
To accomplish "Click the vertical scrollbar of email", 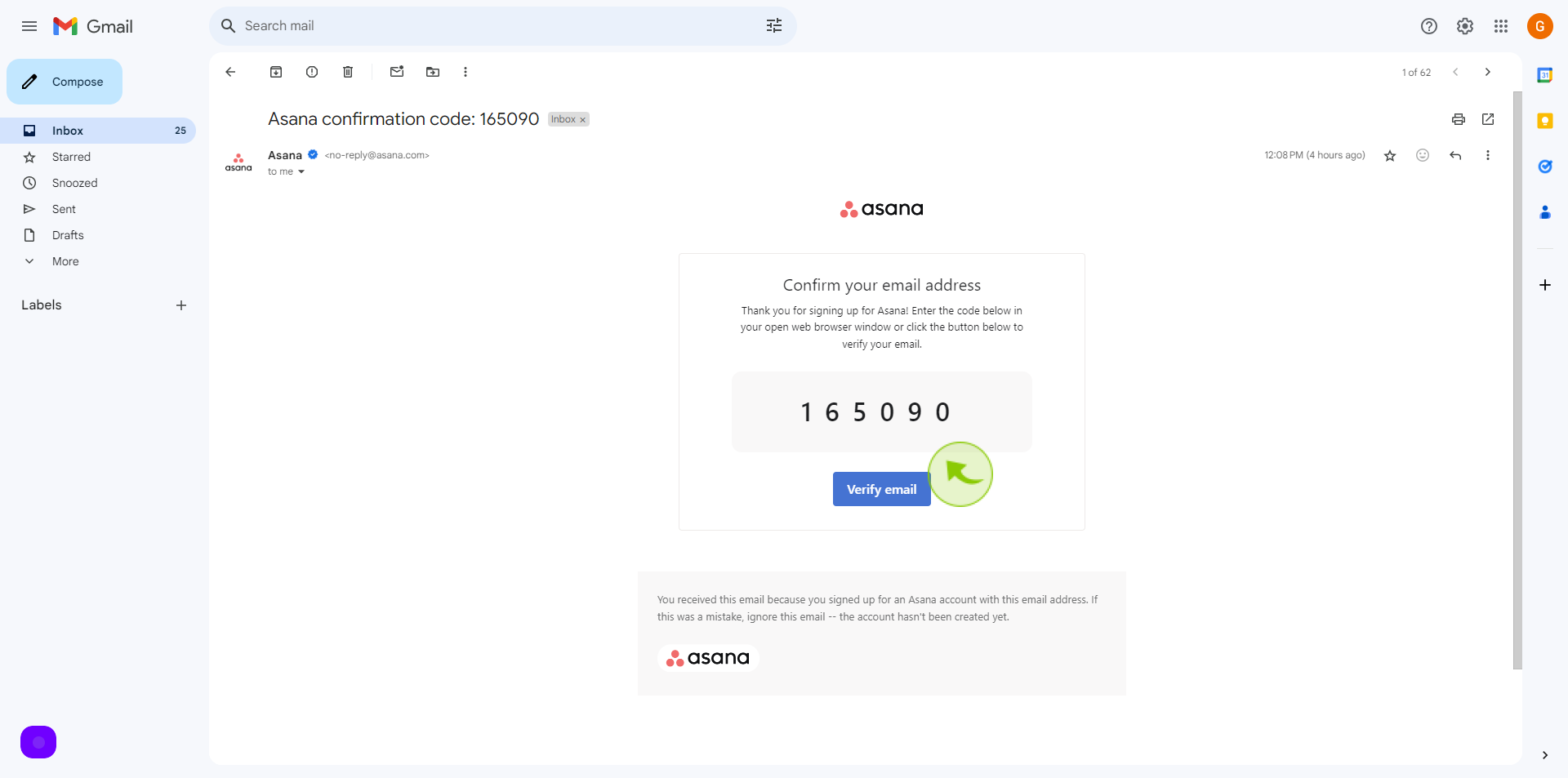I will click(1517, 380).
